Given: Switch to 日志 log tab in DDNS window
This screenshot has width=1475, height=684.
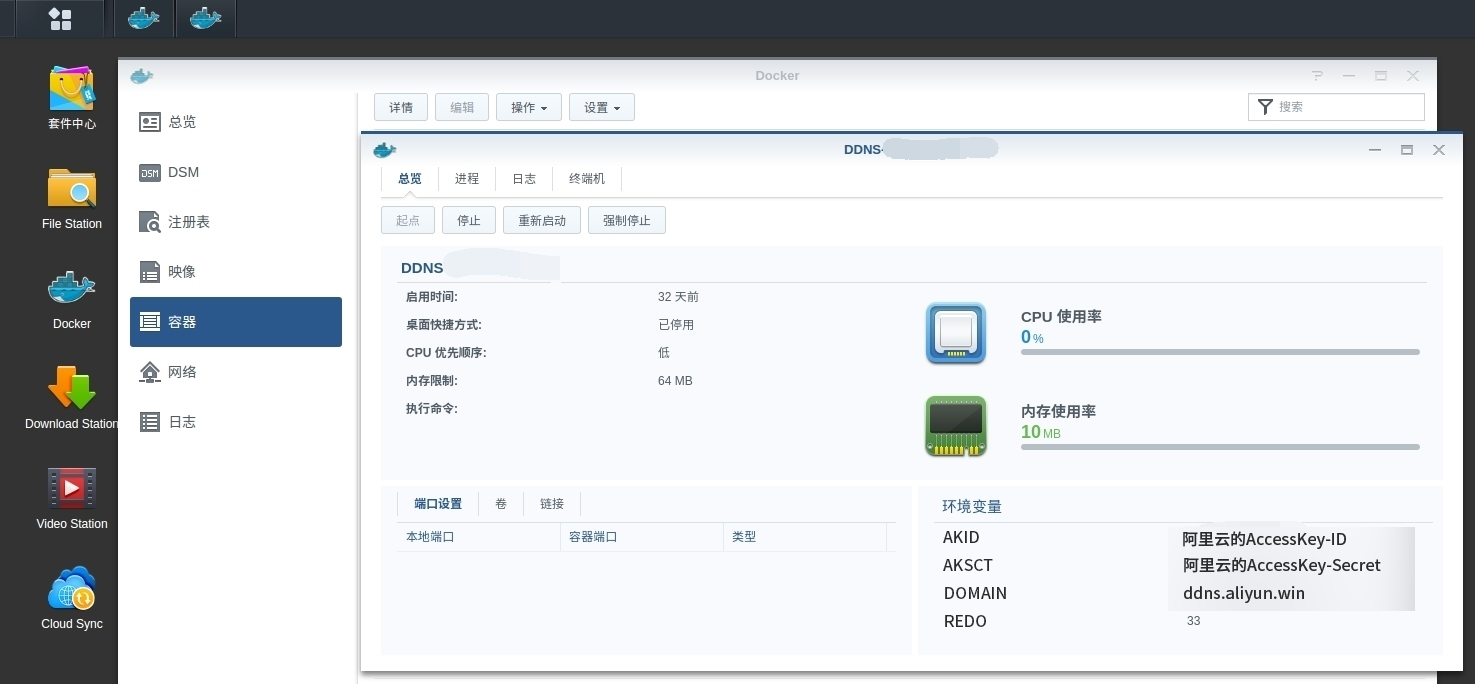Looking at the screenshot, I should 524,179.
